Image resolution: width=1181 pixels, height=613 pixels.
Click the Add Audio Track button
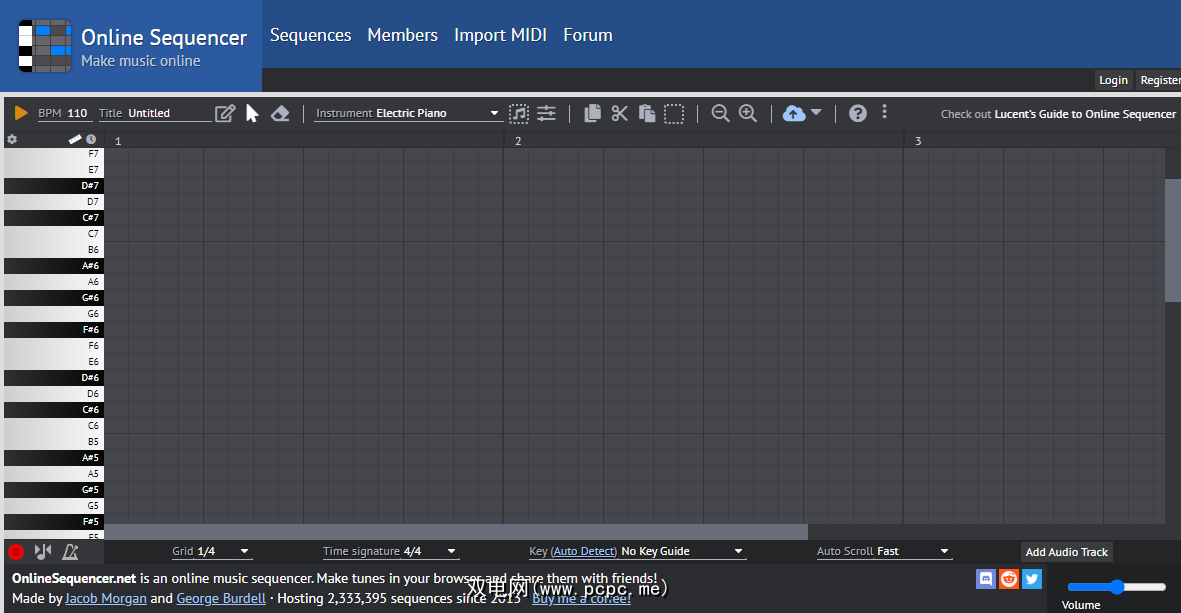coord(1066,552)
